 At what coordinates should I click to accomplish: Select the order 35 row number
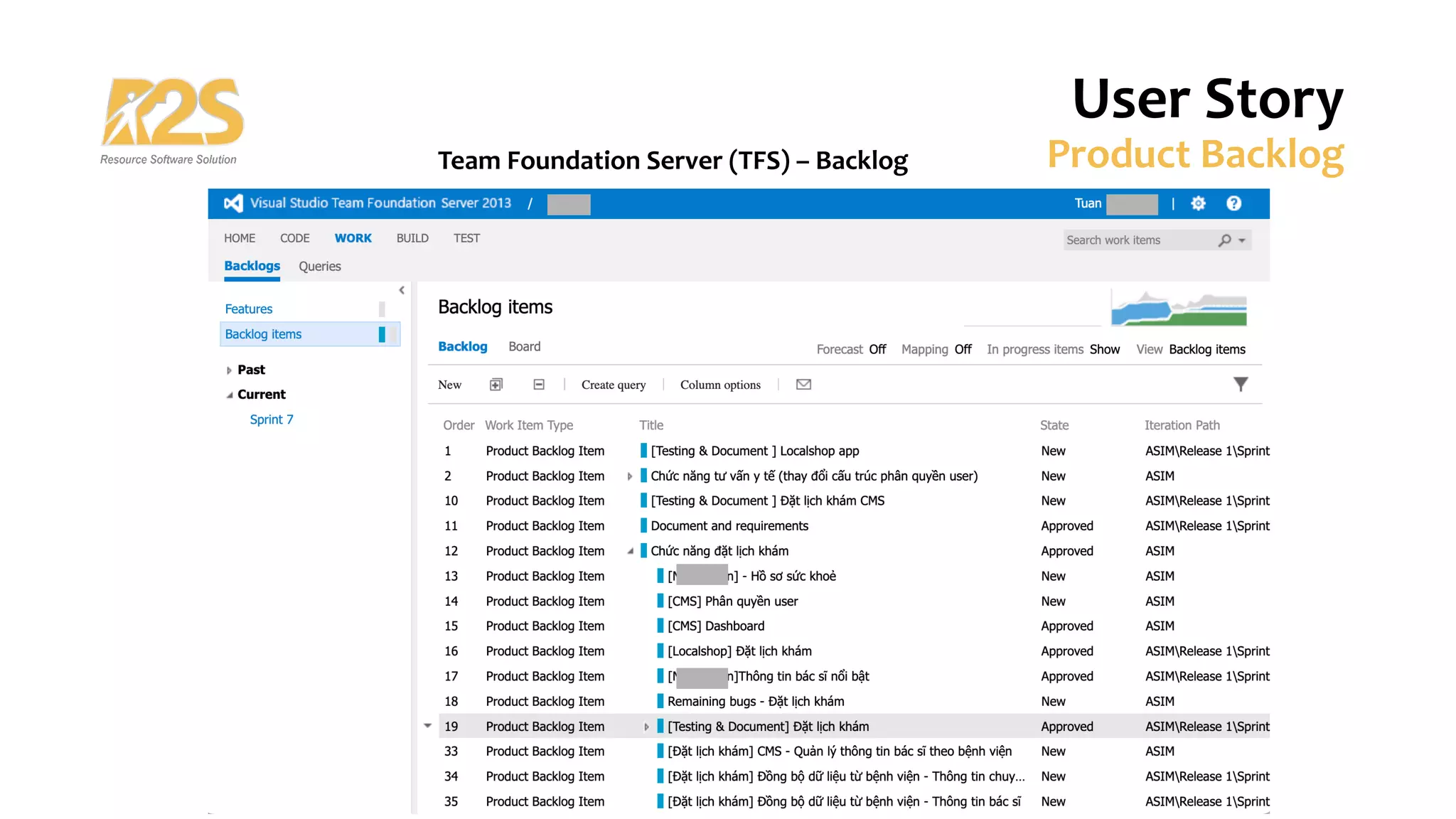click(451, 801)
